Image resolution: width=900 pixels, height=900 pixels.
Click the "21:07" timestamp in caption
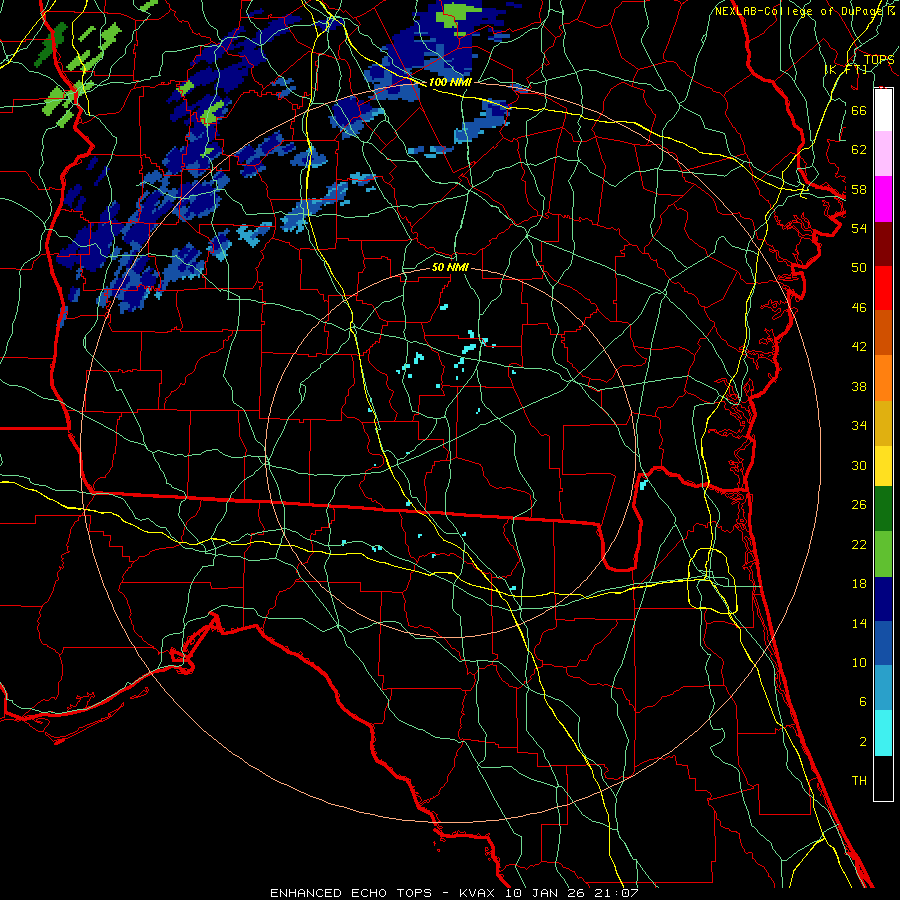click(618, 893)
